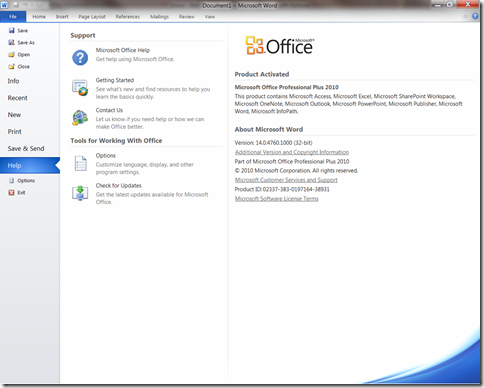Go to the Recent documents tab
The width and height of the screenshot is (484, 388).
[x=17, y=98]
